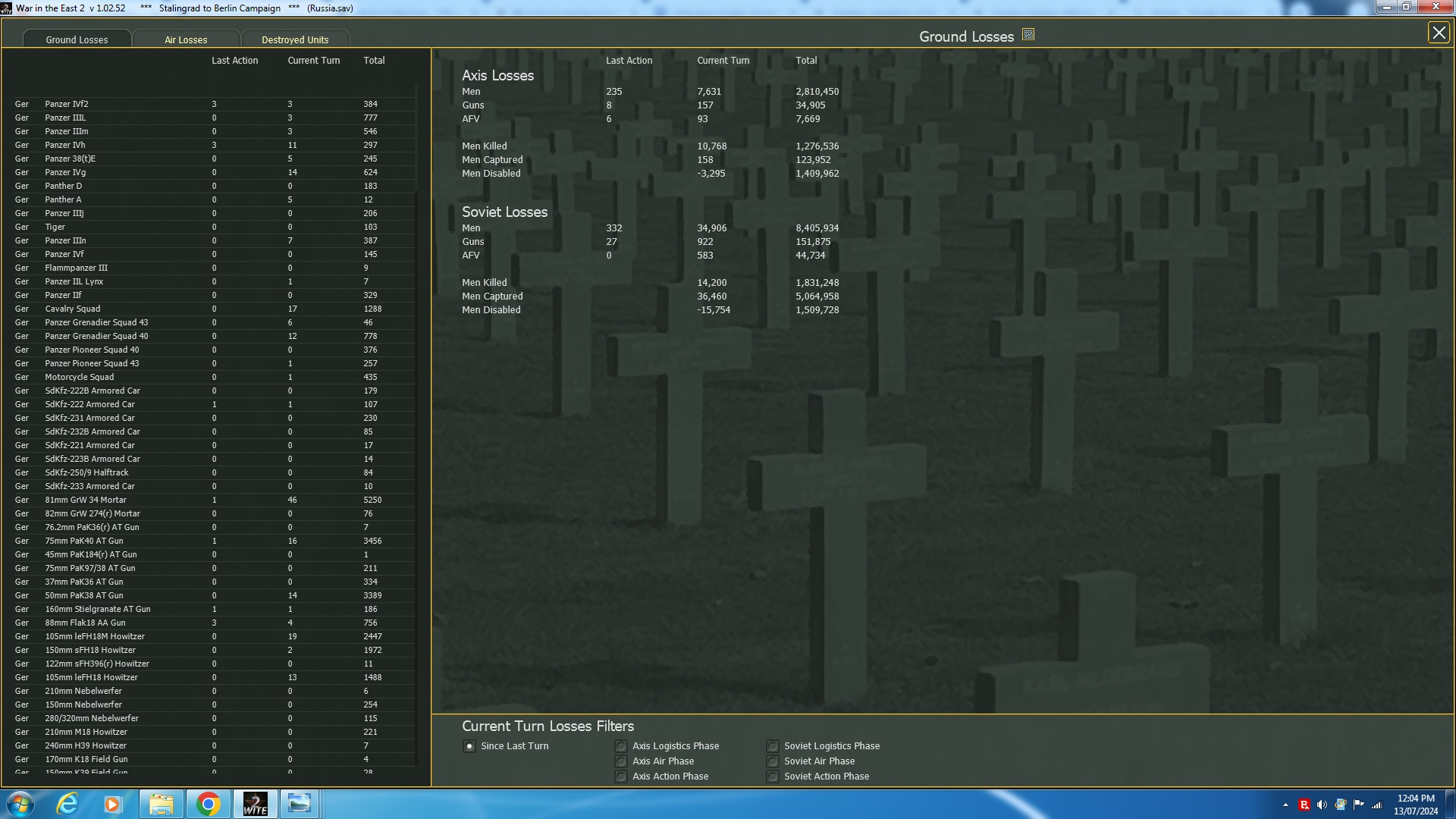Select the Since Last Turn radio option
This screenshot has width=1456, height=819.
click(x=469, y=746)
